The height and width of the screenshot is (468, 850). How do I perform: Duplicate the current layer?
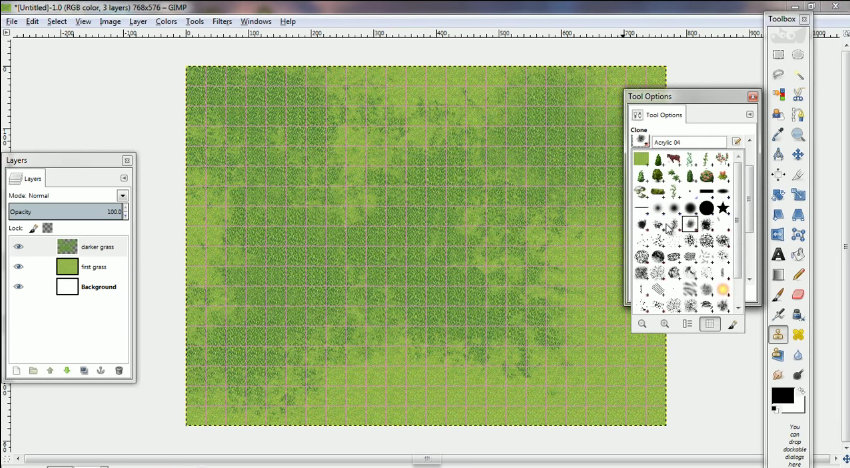tap(84, 370)
